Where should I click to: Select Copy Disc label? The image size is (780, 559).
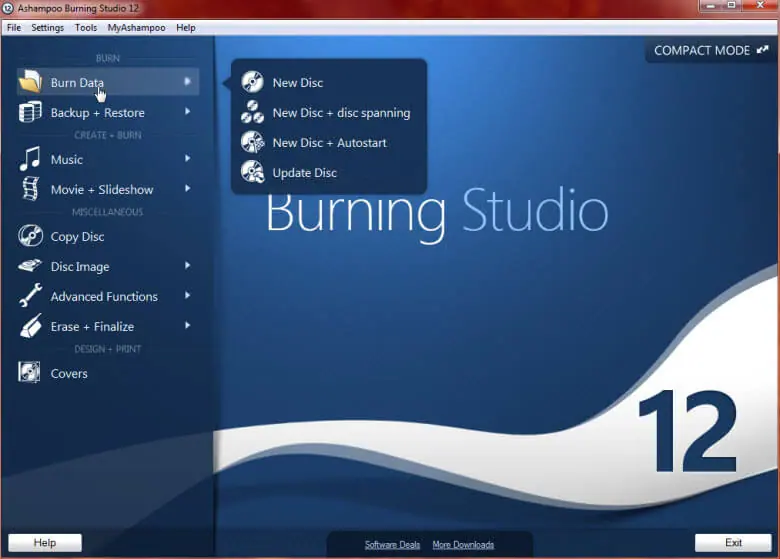(77, 237)
